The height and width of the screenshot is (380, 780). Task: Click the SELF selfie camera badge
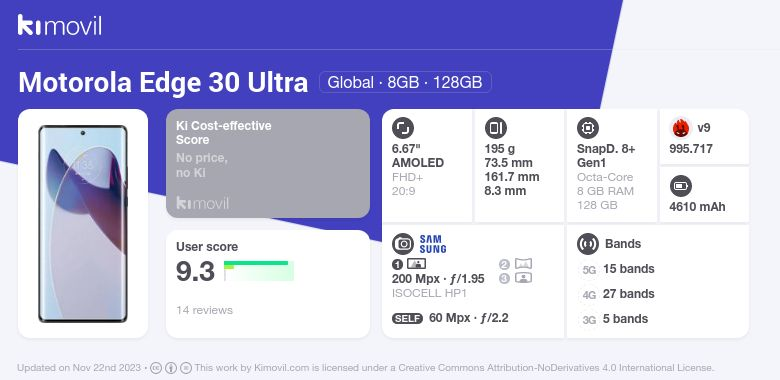(407, 319)
